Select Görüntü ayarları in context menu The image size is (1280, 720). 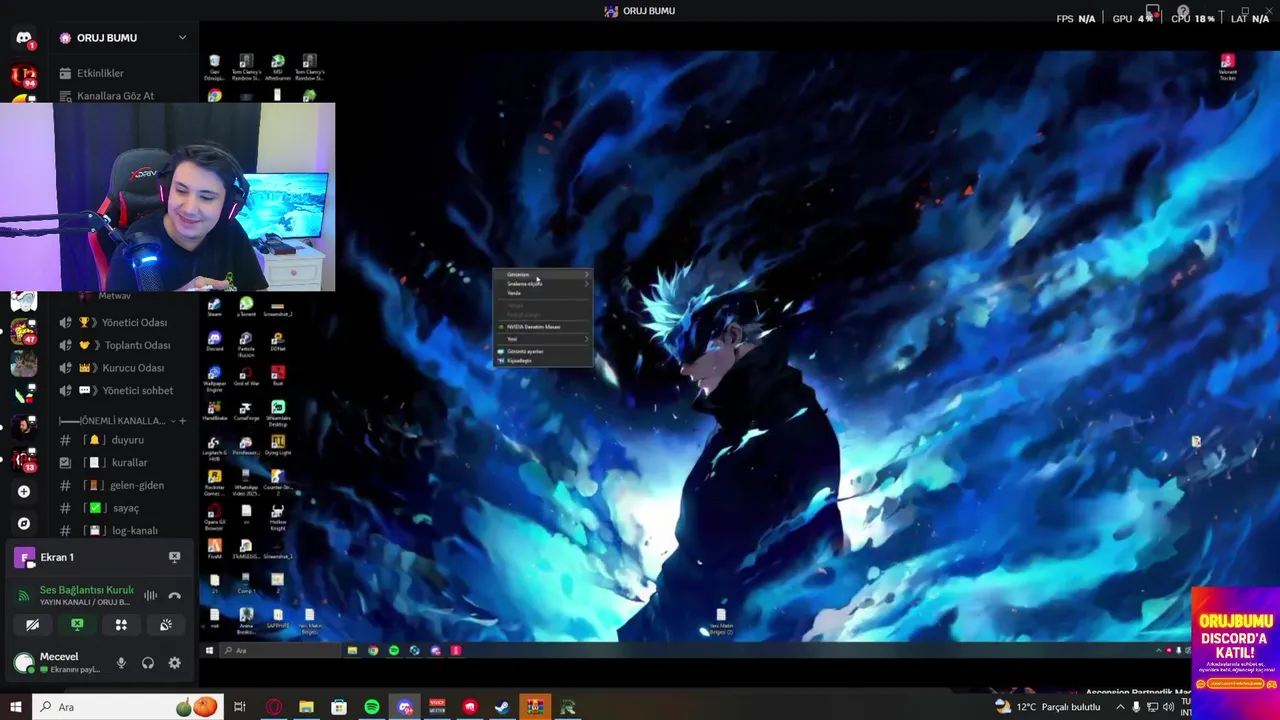(x=543, y=352)
